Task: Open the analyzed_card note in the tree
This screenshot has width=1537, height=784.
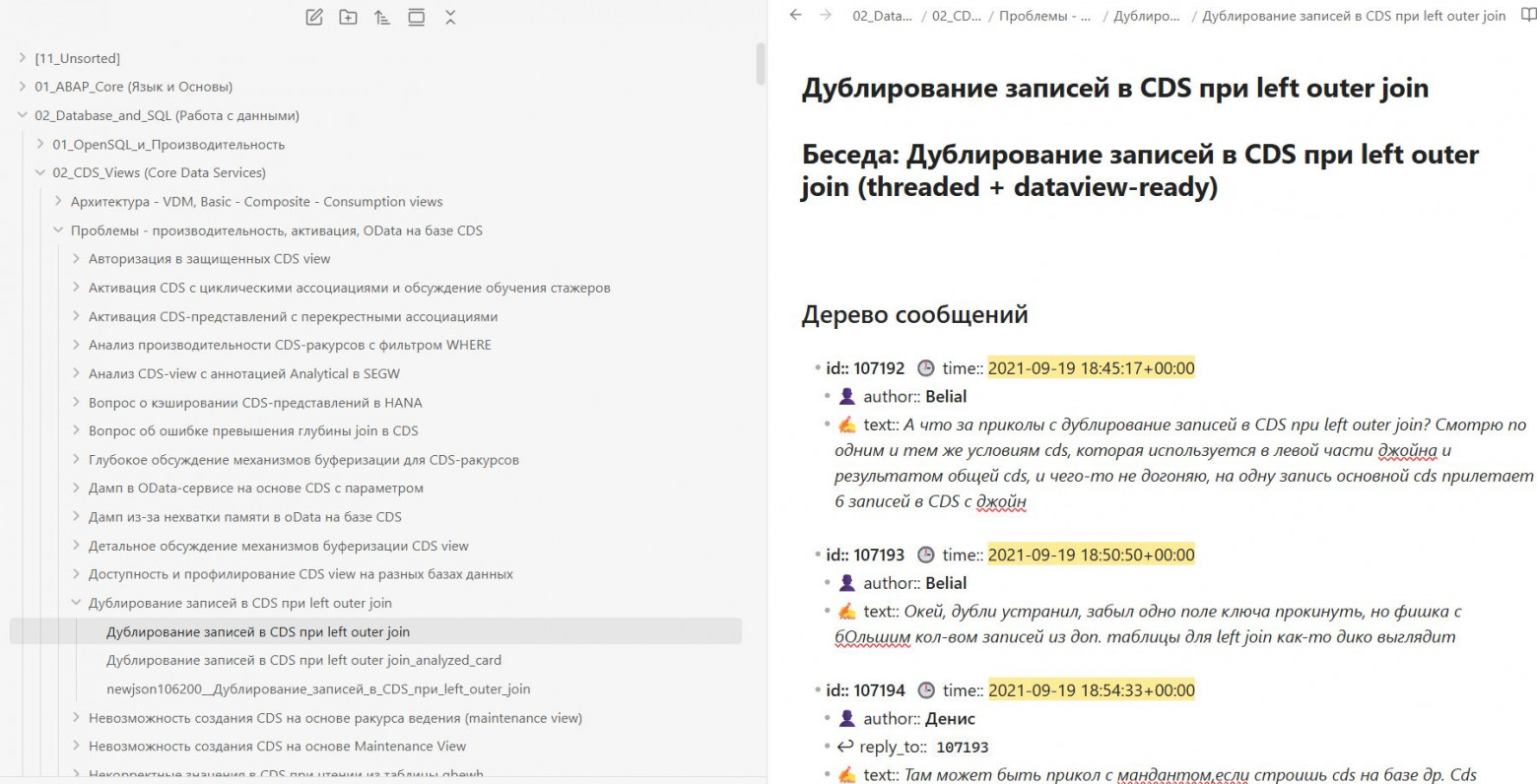Action: (x=303, y=660)
